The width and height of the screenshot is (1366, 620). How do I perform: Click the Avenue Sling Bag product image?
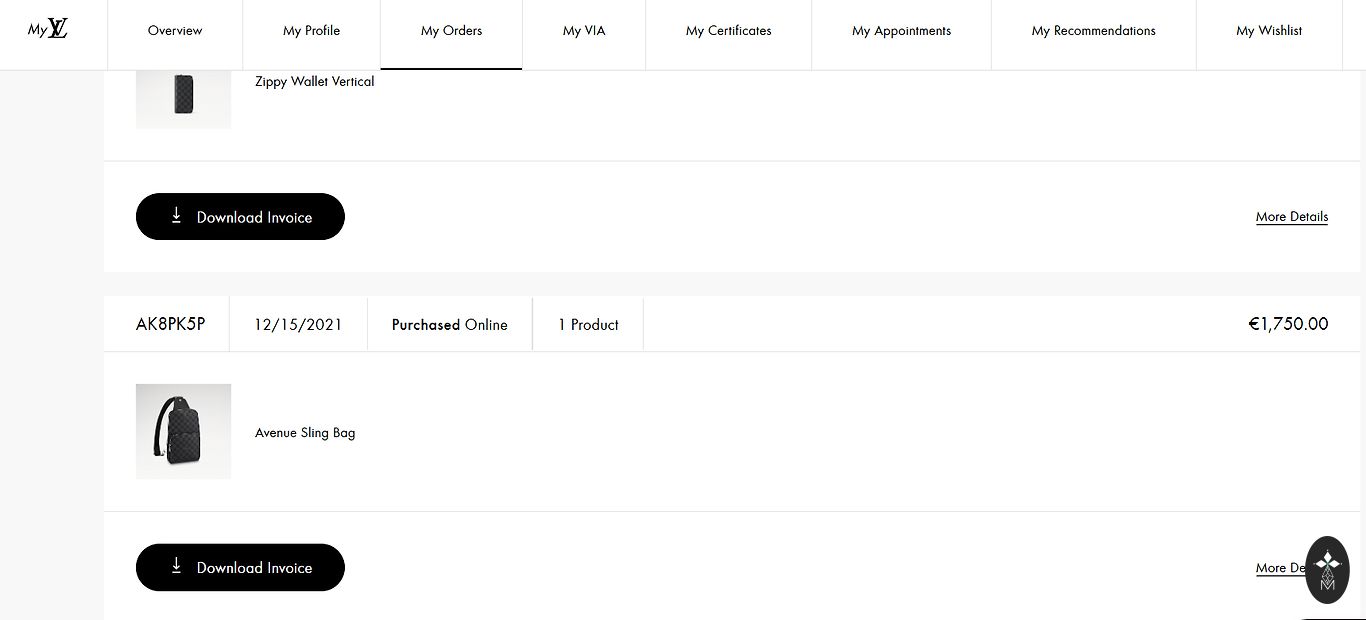(183, 431)
